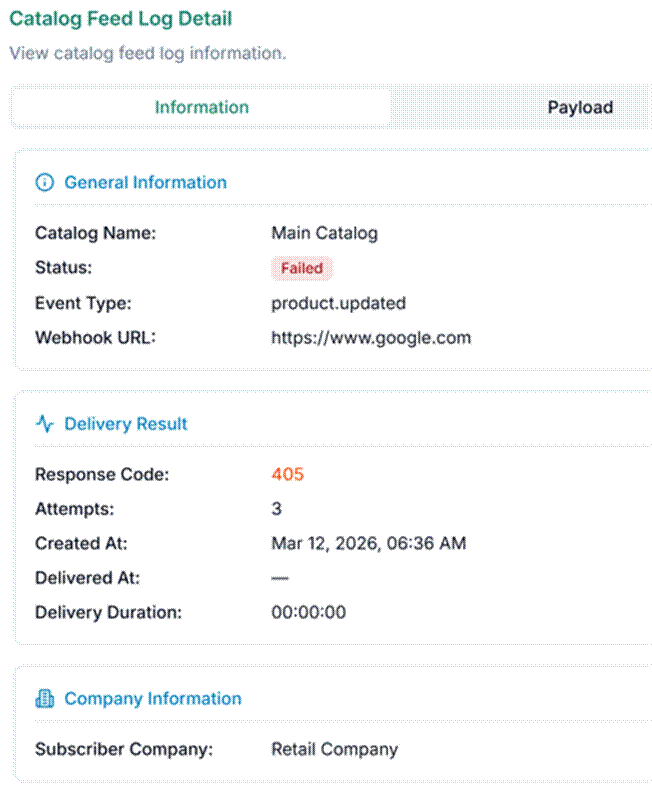Click the 405 response code value
The height and width of the screenshot is (789, 652).
tap(288, 474)
